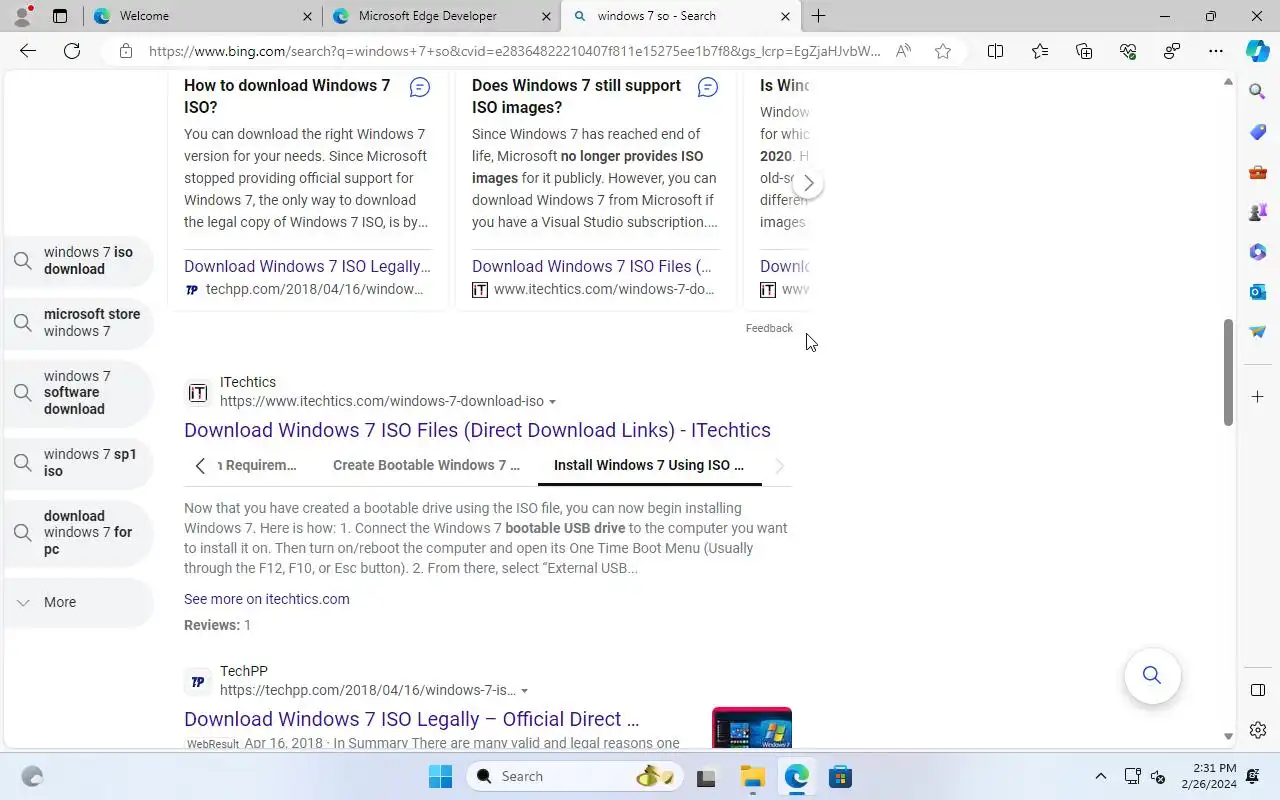1280x800 pixels.
Task: Refresh the current page
Action: pyautogui.click(x=72, y=51)
